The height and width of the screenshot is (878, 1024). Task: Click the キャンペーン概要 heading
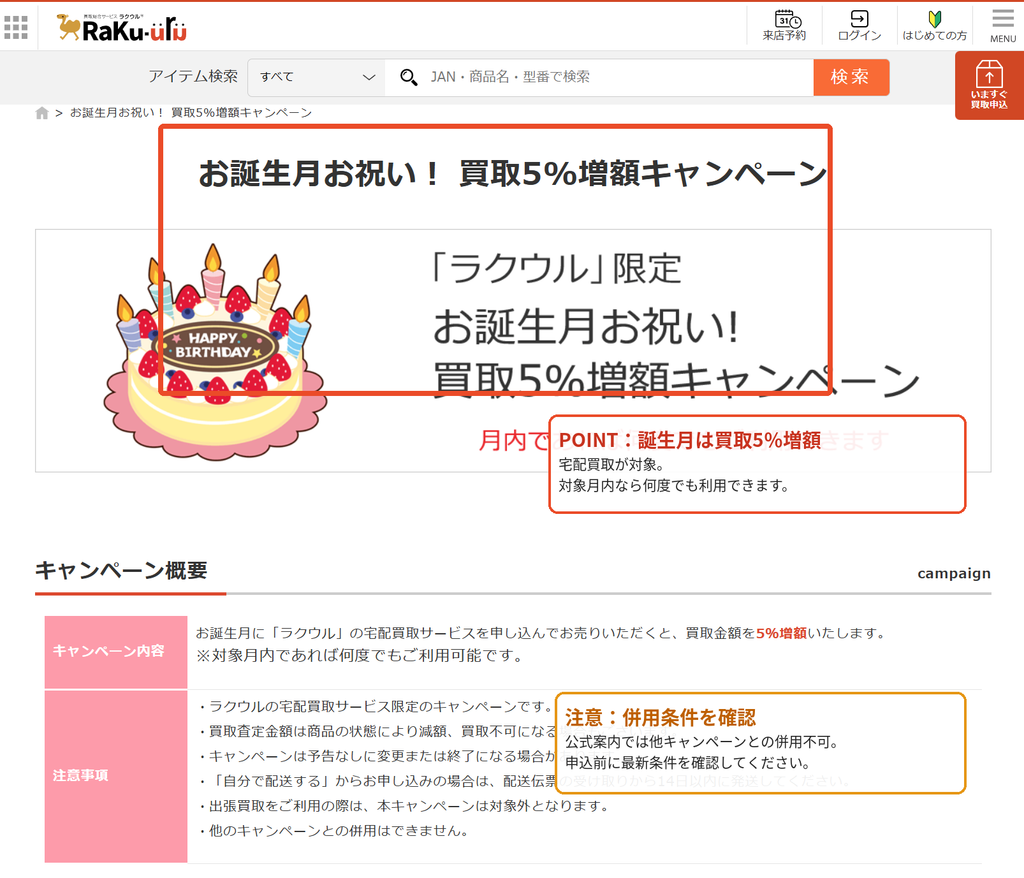pos(121,570)
